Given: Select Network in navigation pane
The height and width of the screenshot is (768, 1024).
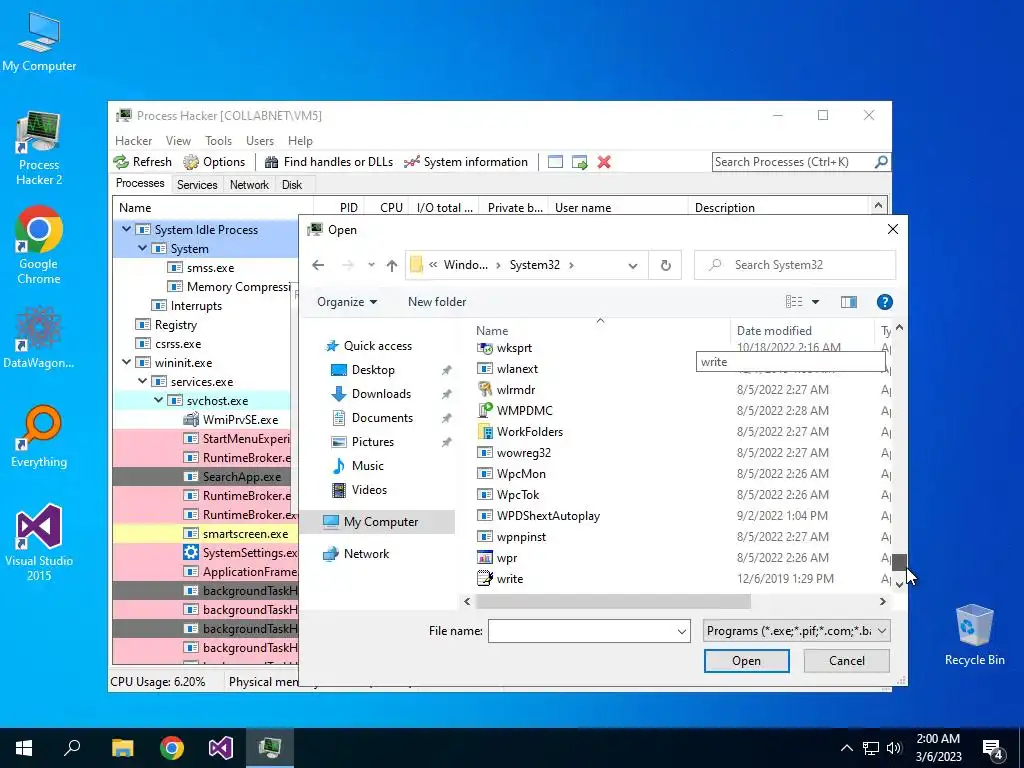Looking at the screenshot, I should click(x=366, y=554).
